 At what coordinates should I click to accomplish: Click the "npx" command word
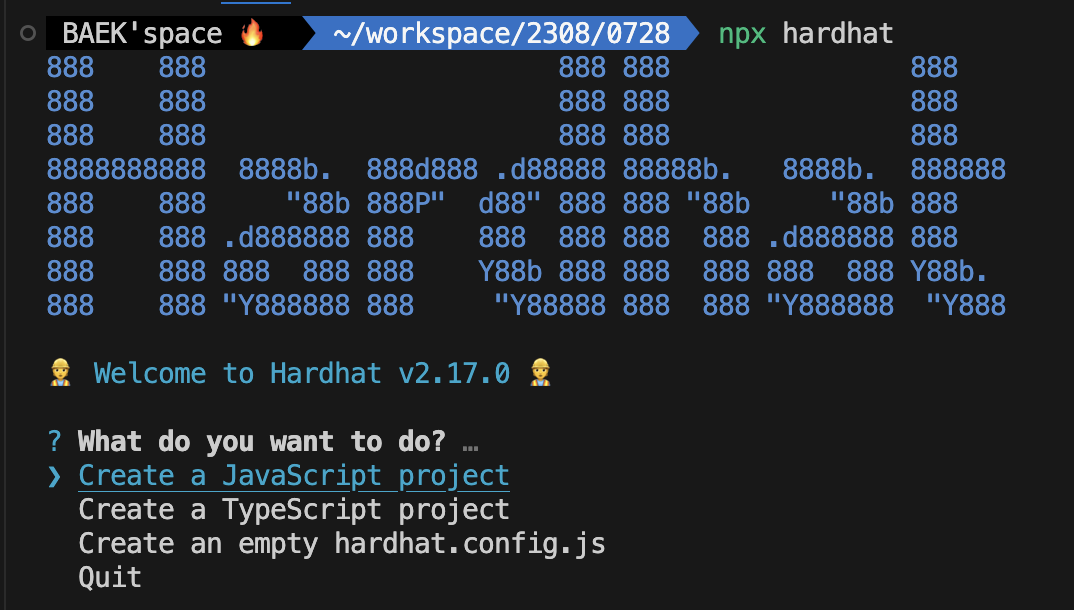pos(742,34)
